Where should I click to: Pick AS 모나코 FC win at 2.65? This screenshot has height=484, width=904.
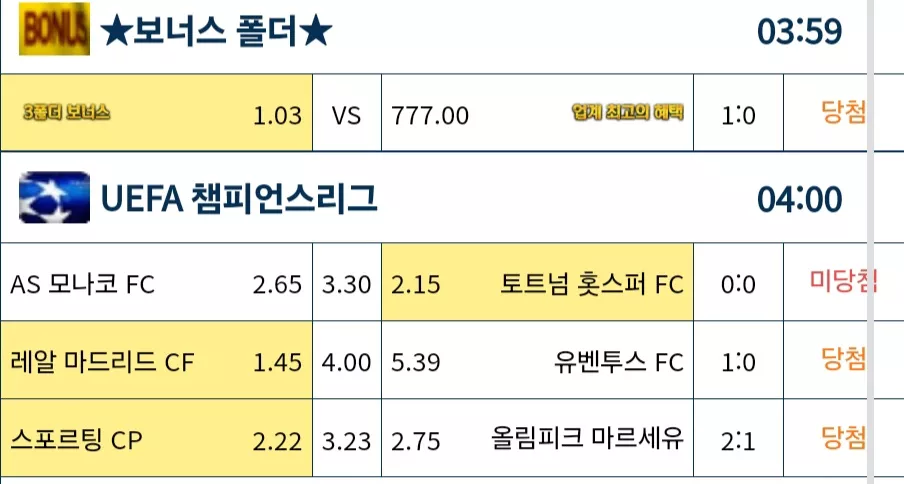pos(156,282)
